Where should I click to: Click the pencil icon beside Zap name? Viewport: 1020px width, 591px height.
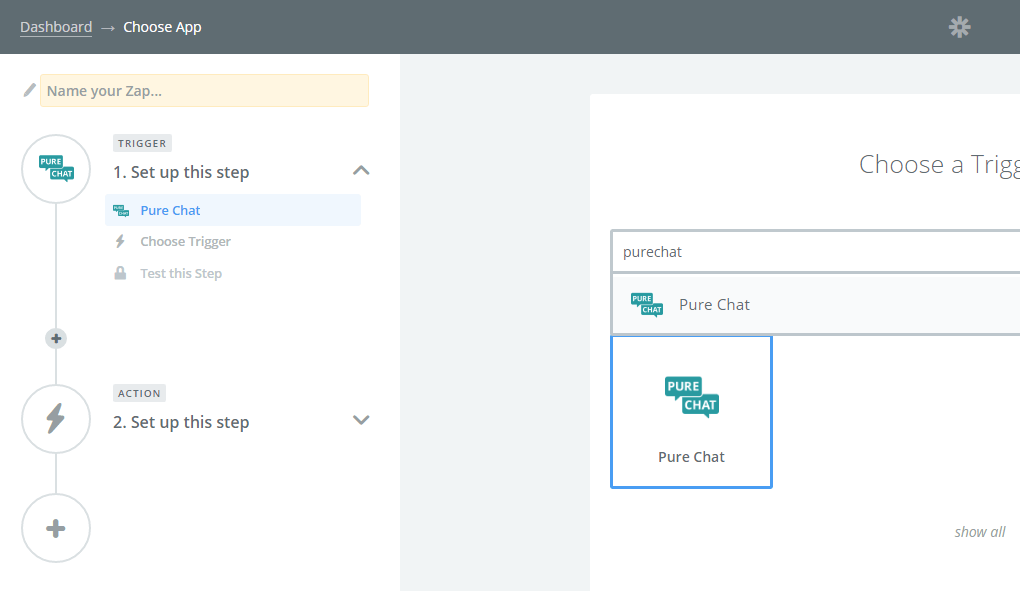[29, 90]
